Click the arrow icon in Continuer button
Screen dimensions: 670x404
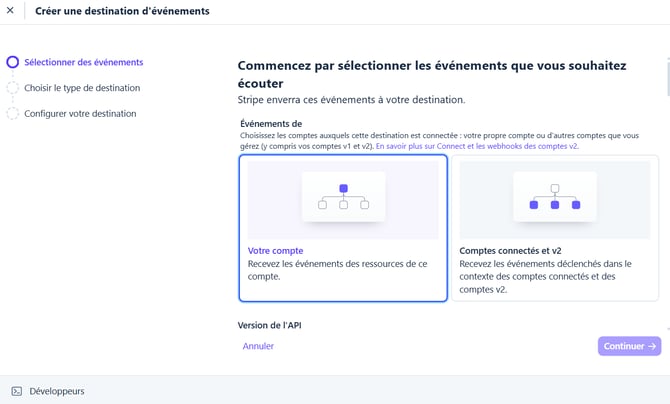pos(652,346)
